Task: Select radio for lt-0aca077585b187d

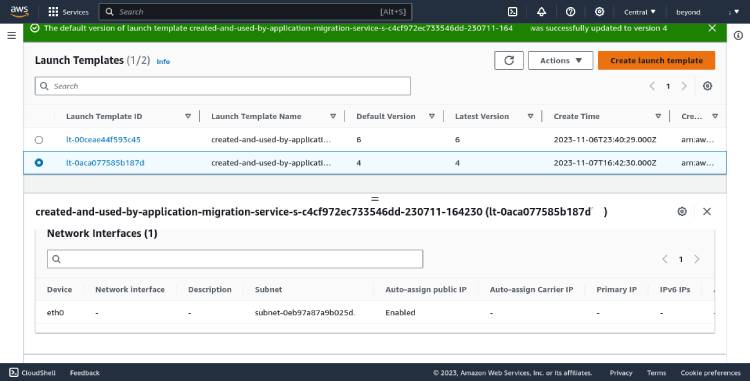Action: tap(39, 163)
